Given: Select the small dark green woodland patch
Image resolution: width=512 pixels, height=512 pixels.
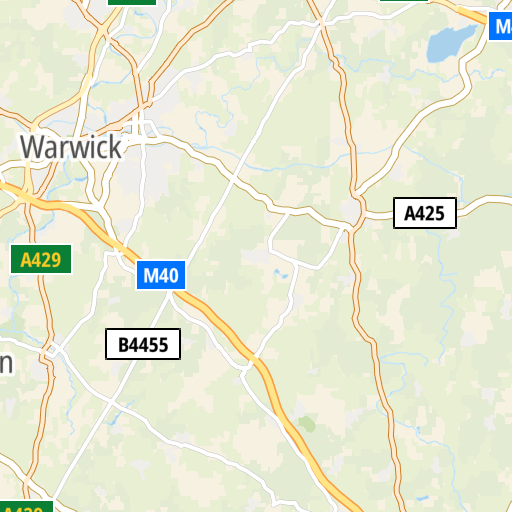Looking at the screenshot, I should 307,424.
